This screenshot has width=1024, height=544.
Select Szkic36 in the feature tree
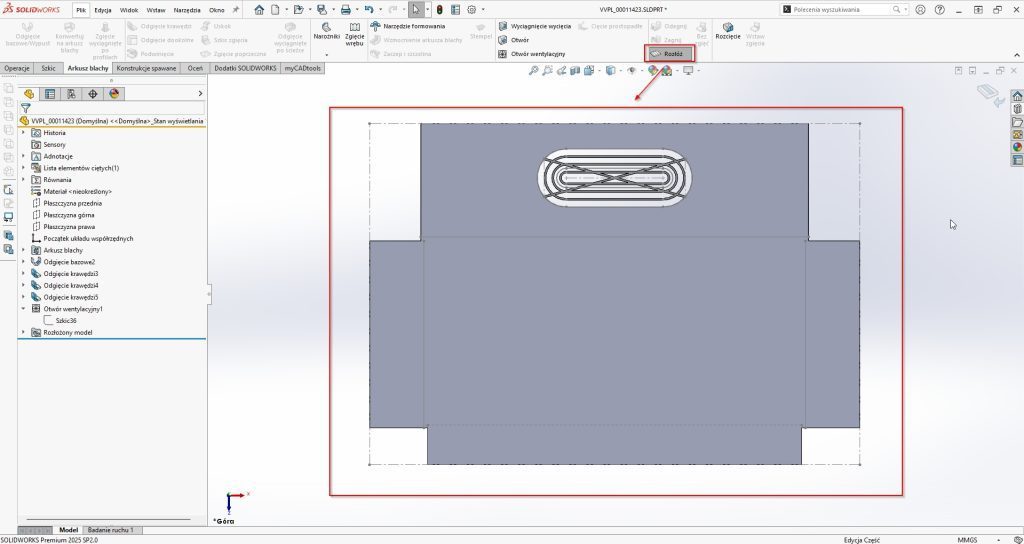click(66, 321)
